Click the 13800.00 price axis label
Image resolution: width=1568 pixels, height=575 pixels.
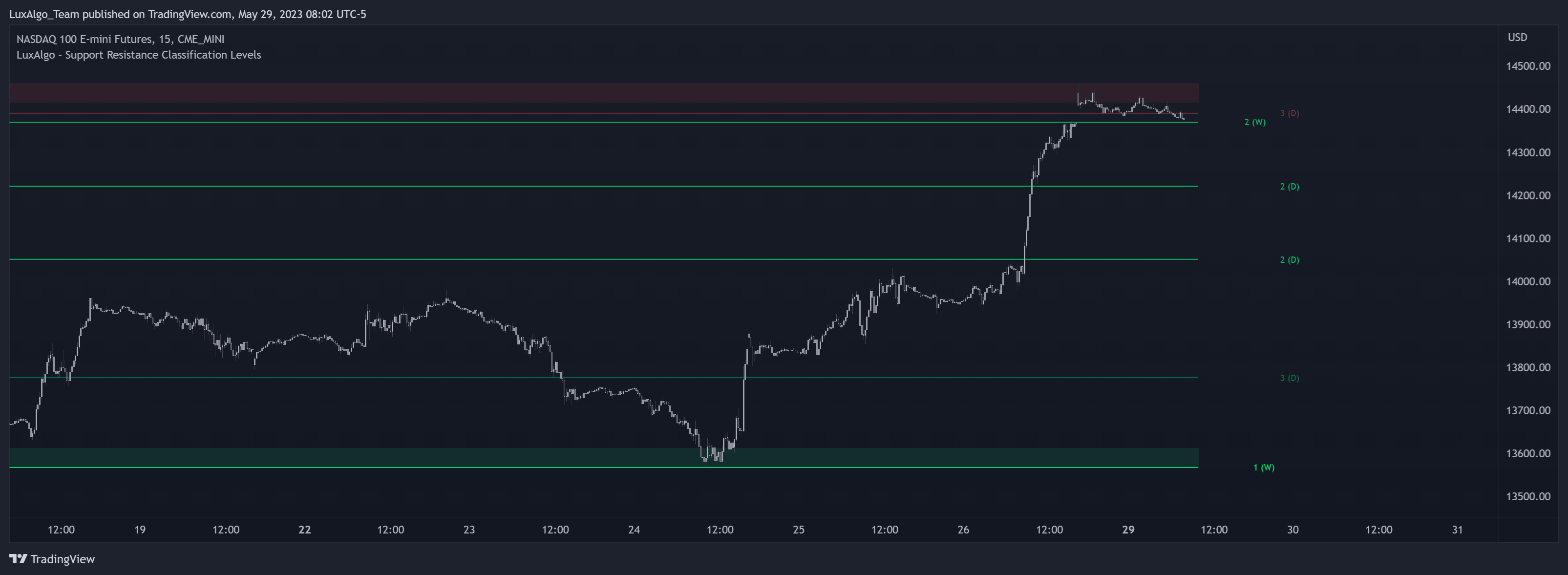1528,367
